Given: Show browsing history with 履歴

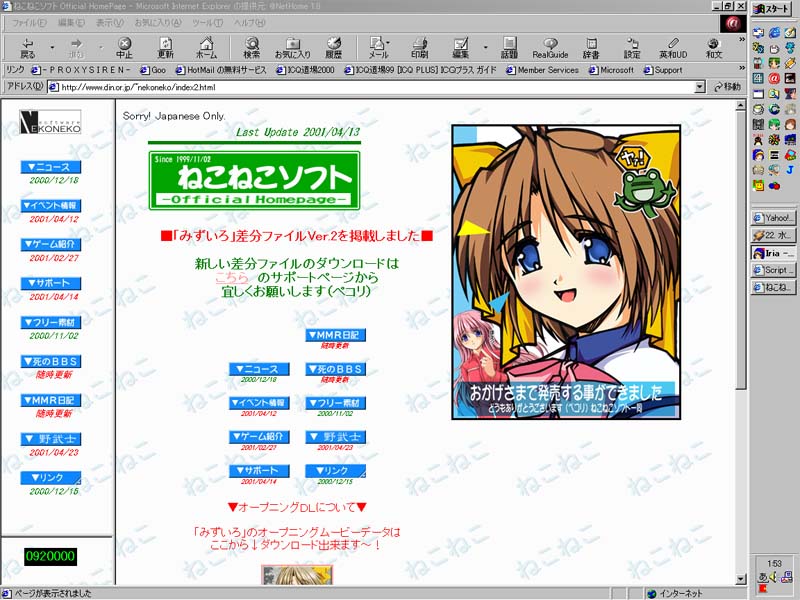Looking at the screenshot, I should click(333, 48).
